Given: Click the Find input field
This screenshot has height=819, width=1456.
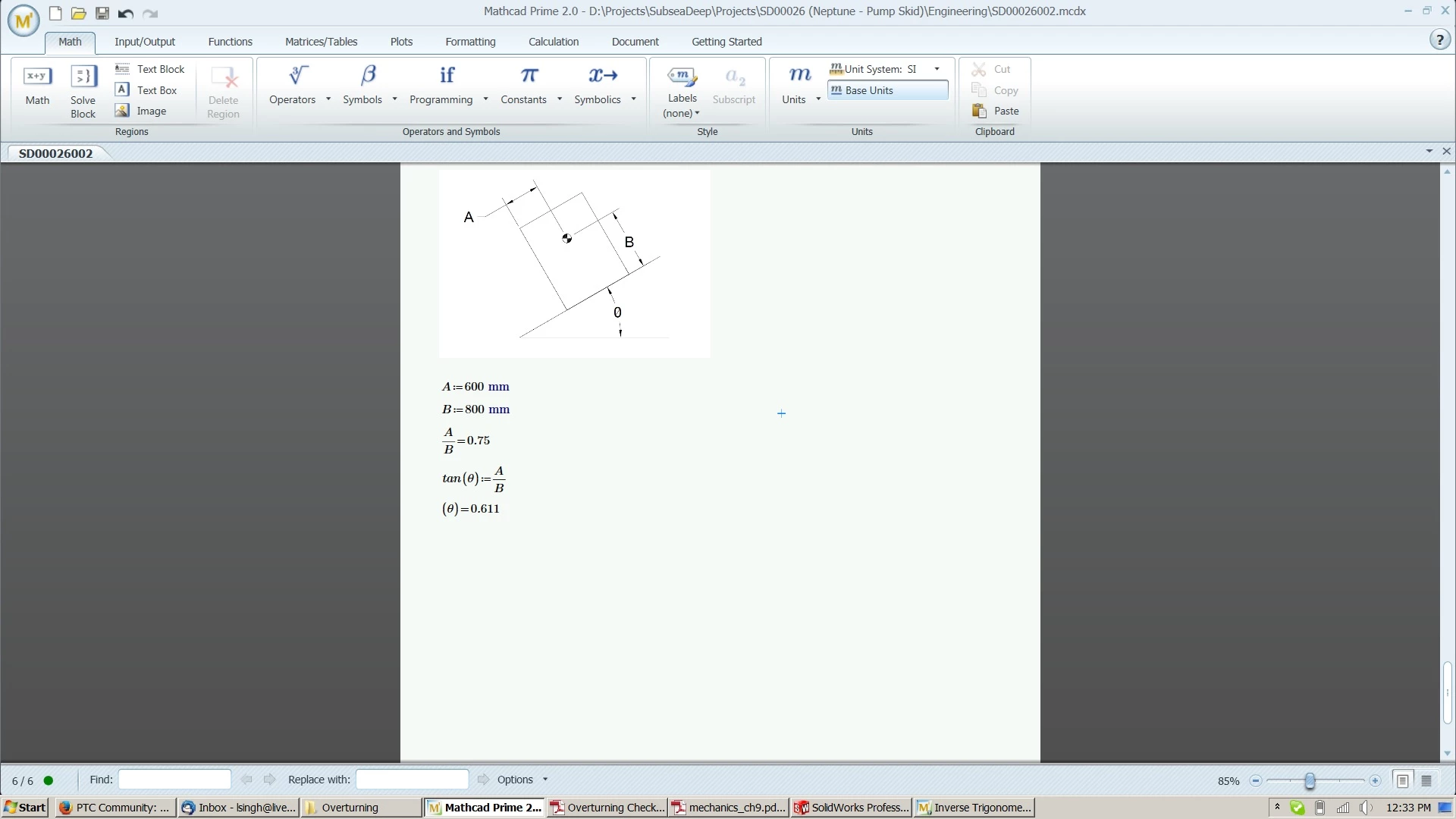Looking at the screenshot, I should pos(174,780).
